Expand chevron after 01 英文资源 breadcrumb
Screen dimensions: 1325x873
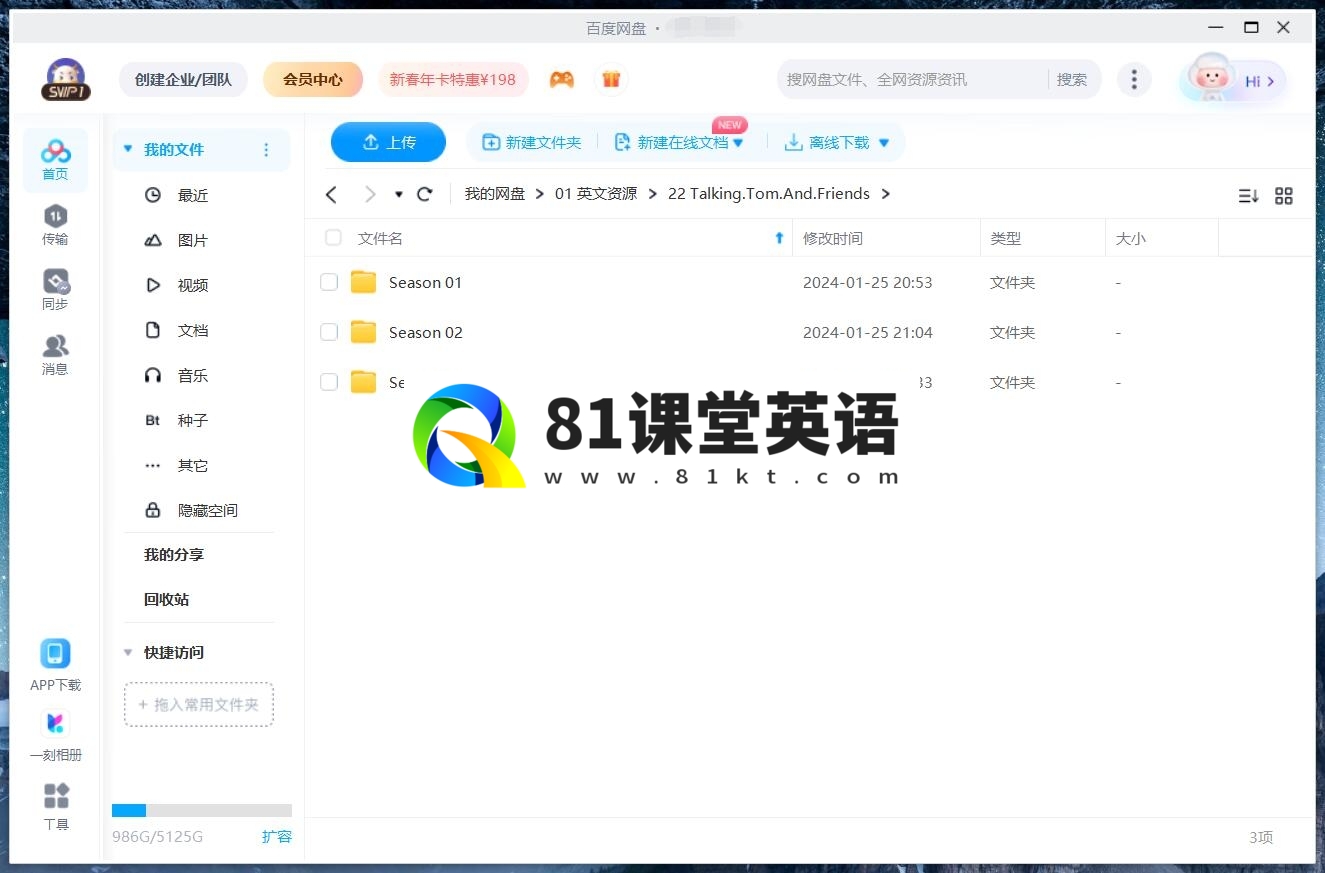tap(652, 194)
